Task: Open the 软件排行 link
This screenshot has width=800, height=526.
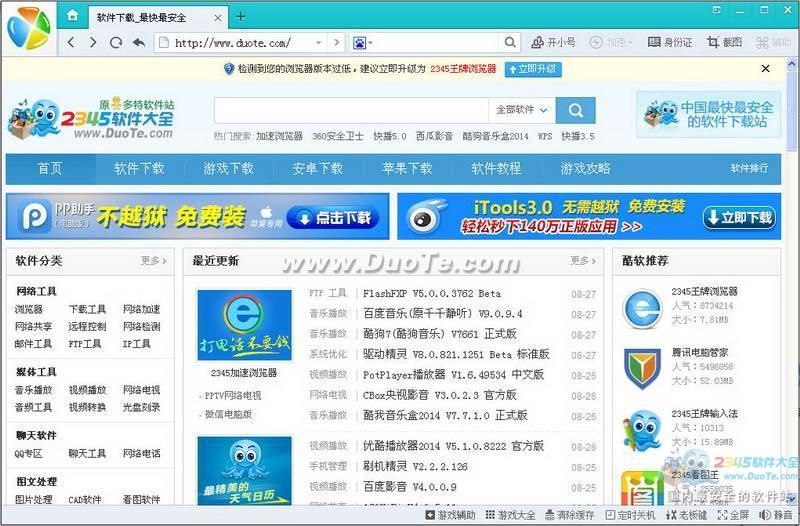Action: (x=749, y=168)
